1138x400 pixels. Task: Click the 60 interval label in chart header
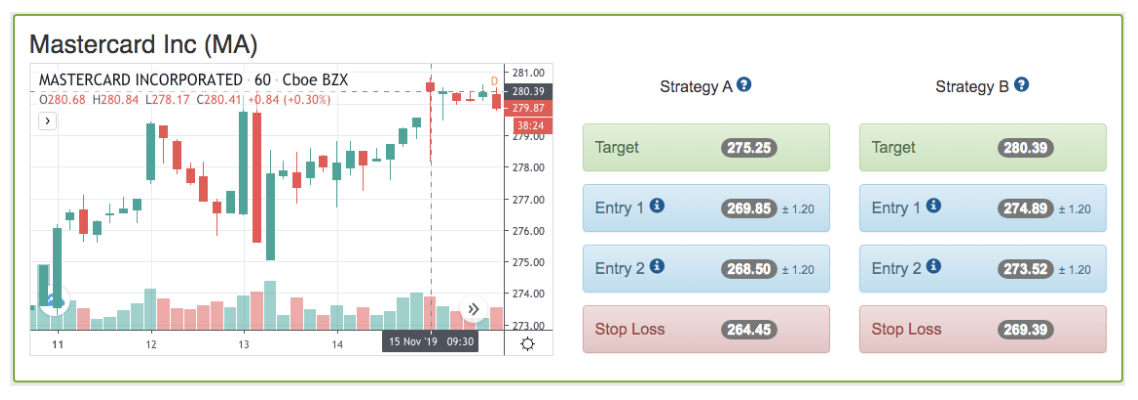point(262,79)
